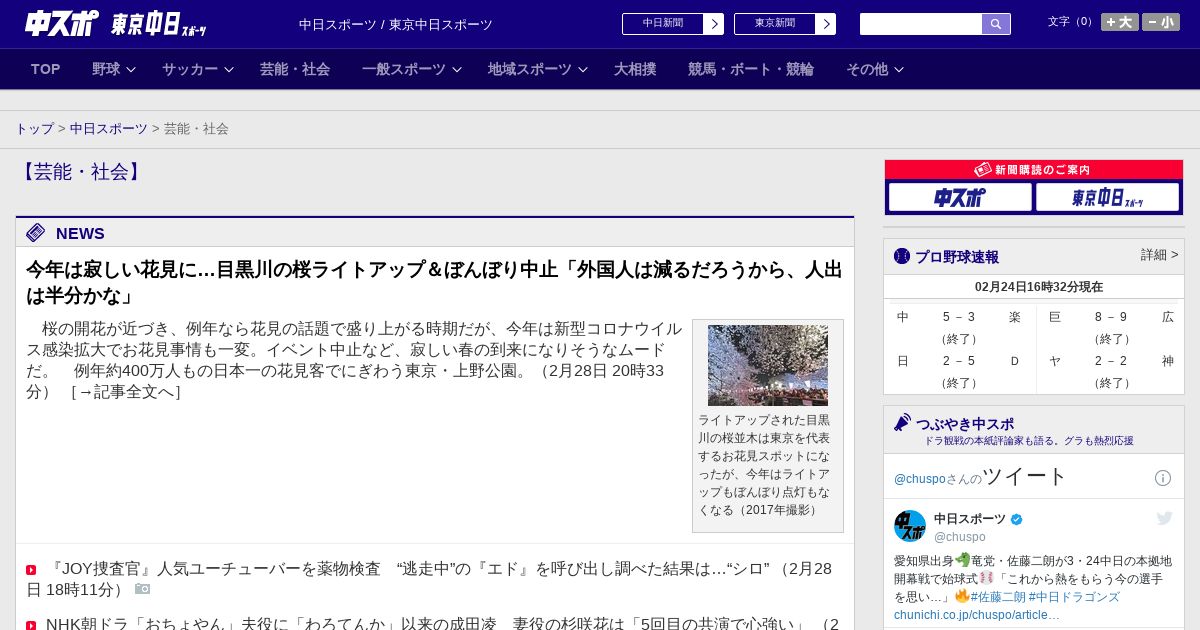
Task: Open the chunichi.co.jp/chuspo/article tweet link
Action: (x=977, y=615)
